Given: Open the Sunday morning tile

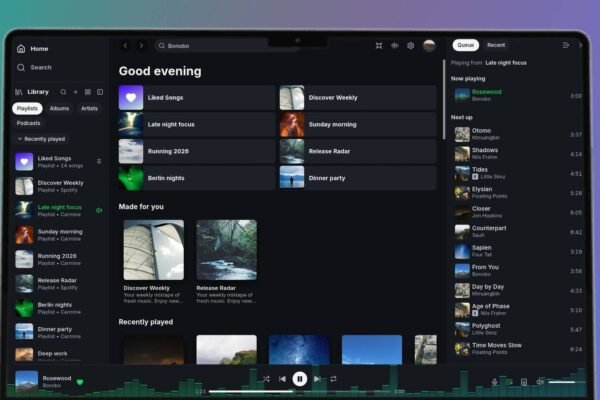Looking at the screenshot, I should click(358, 124).
